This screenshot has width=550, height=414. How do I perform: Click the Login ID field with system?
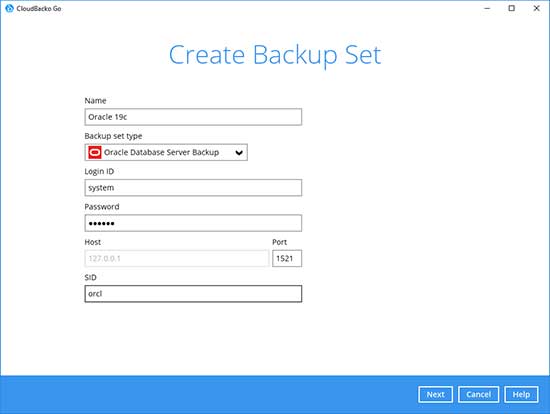[193, 188]
